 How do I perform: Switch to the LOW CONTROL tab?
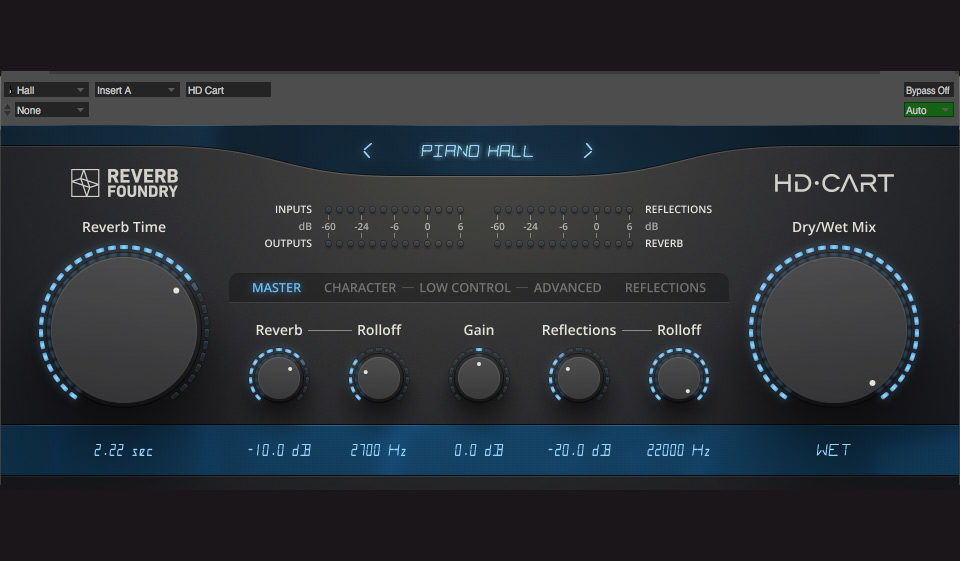[465, 288]
